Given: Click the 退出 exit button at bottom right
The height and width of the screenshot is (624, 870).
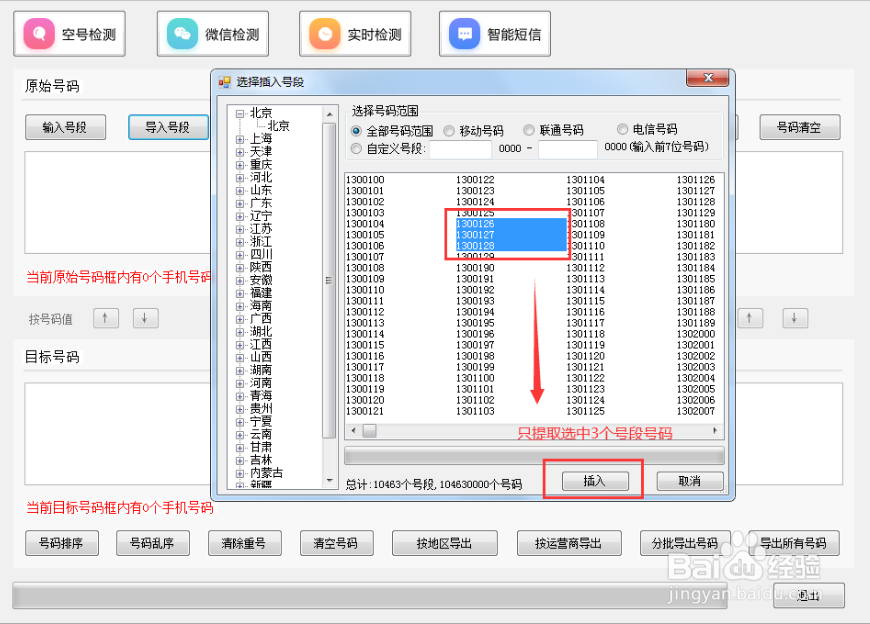Looking at the screenshot, I should [809, 595].
